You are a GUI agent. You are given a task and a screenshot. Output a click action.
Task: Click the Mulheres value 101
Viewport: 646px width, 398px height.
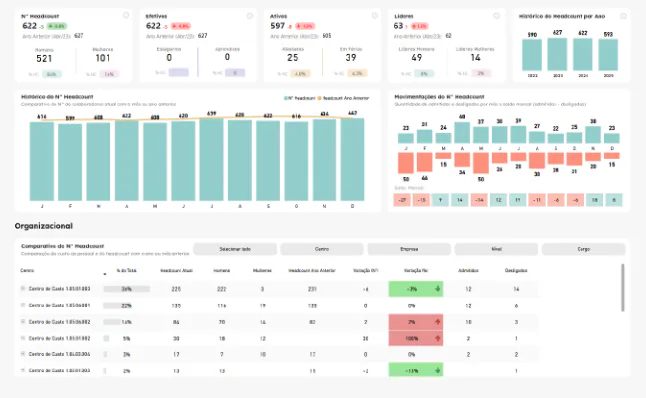pos(103,58)
